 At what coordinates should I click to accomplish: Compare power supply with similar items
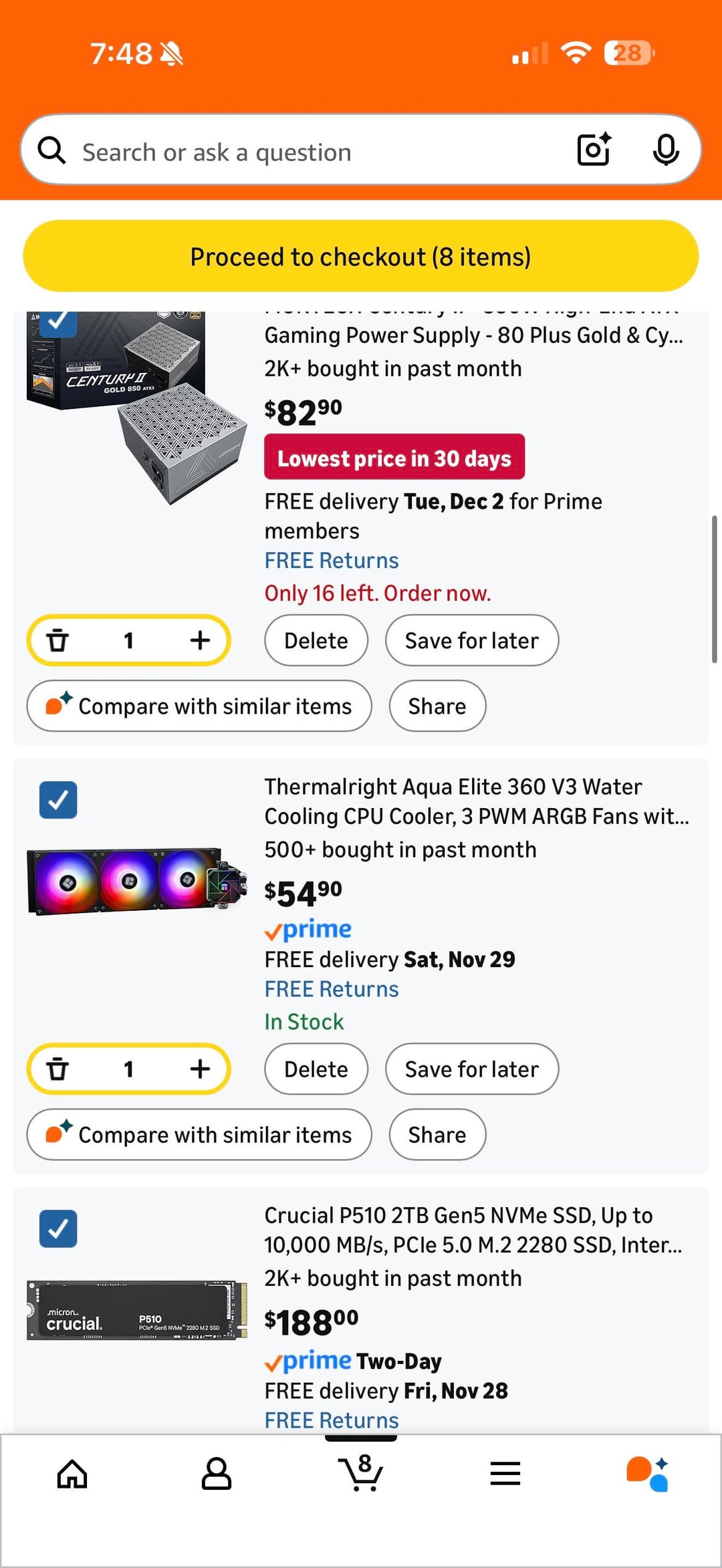pyautogui.click(x=199, y=706)
